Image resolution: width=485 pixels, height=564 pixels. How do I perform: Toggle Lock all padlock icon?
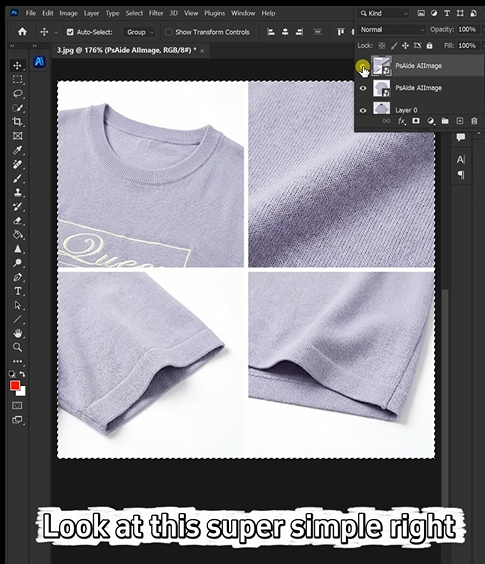click(x=429, y=46)
